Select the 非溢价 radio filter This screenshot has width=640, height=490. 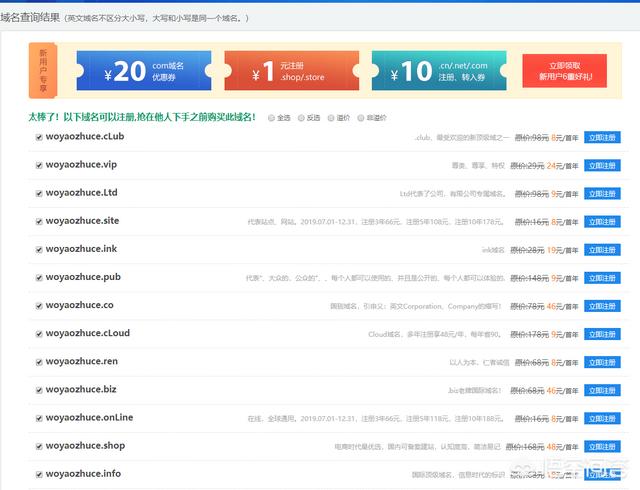click(x=361, y=118)
